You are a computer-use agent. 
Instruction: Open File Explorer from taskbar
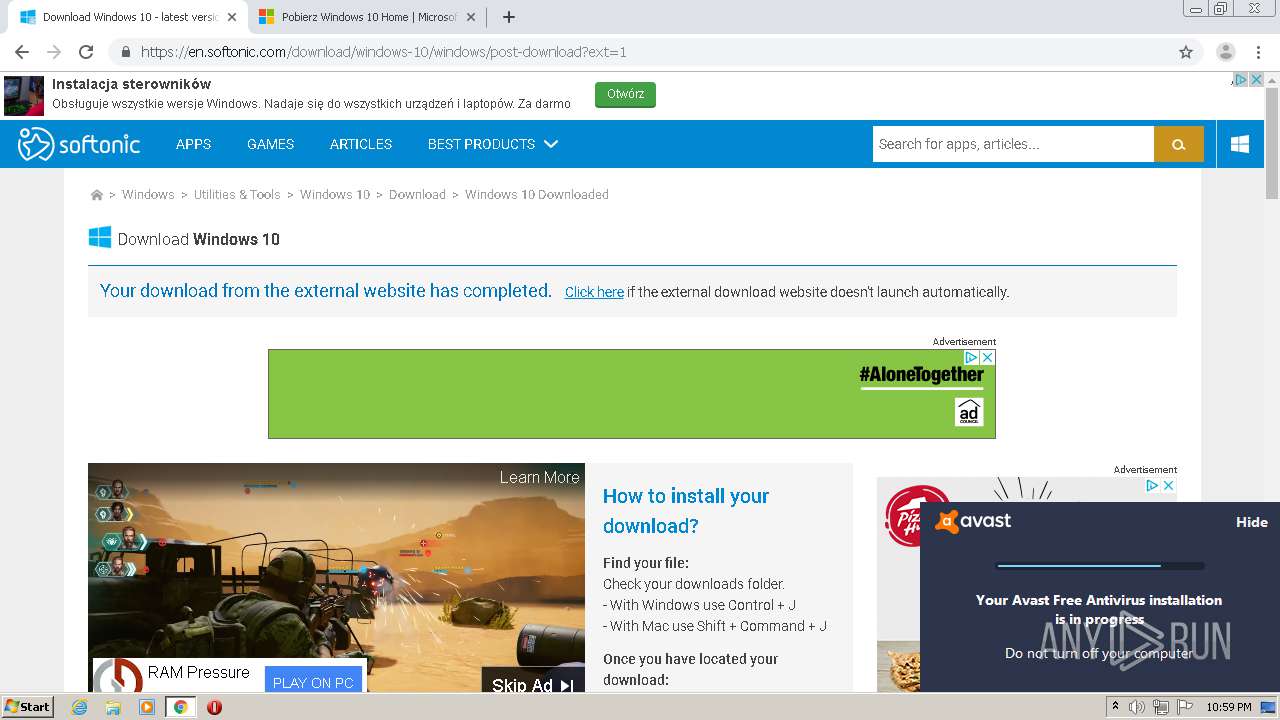coord(113,707)
